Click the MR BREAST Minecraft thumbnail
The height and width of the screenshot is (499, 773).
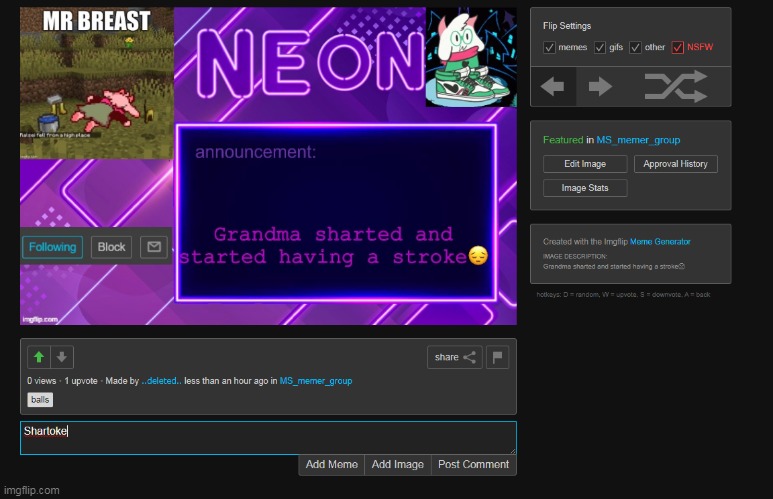pos(97,83)
